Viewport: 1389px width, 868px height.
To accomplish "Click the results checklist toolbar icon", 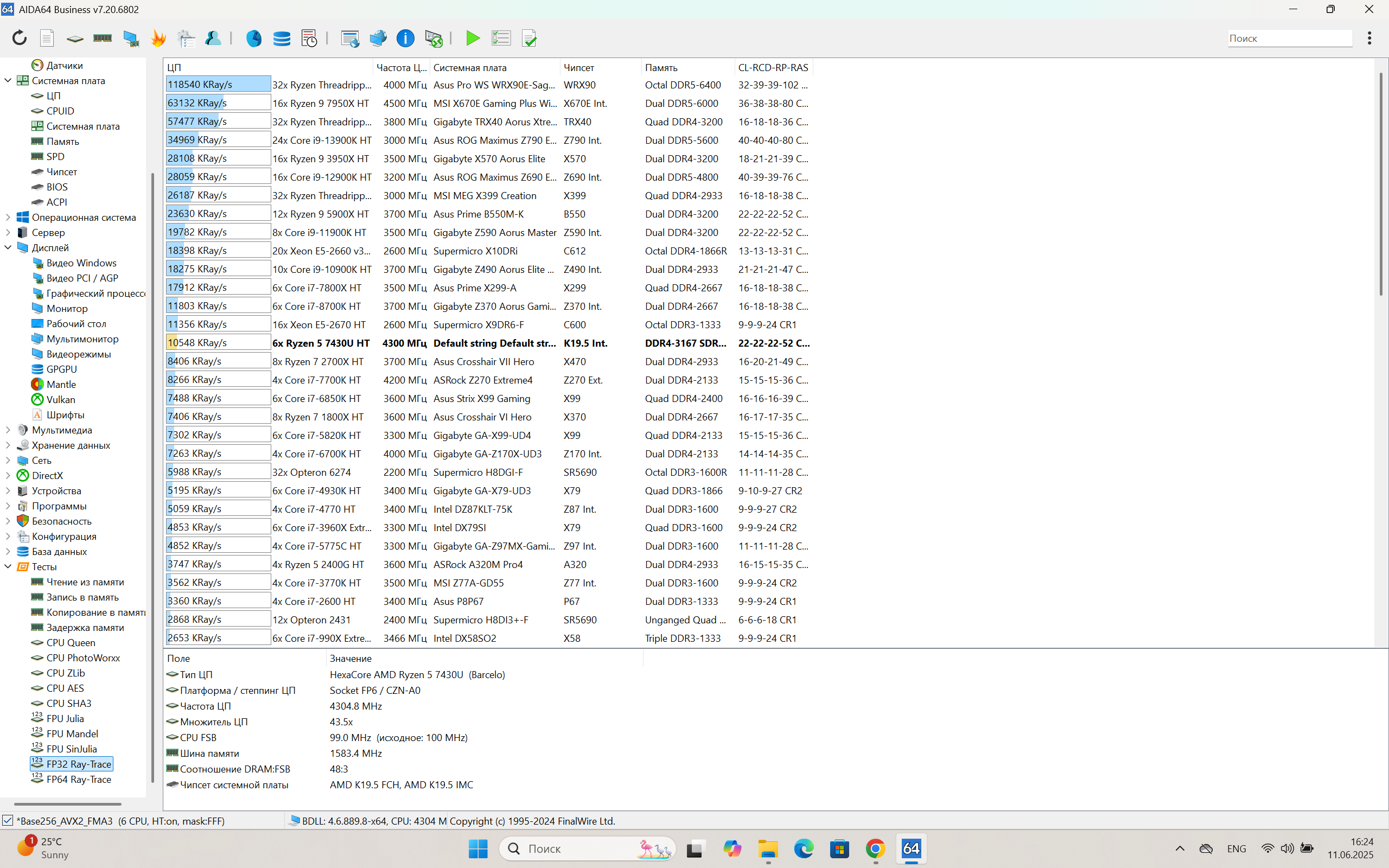I will pos(500,38).
